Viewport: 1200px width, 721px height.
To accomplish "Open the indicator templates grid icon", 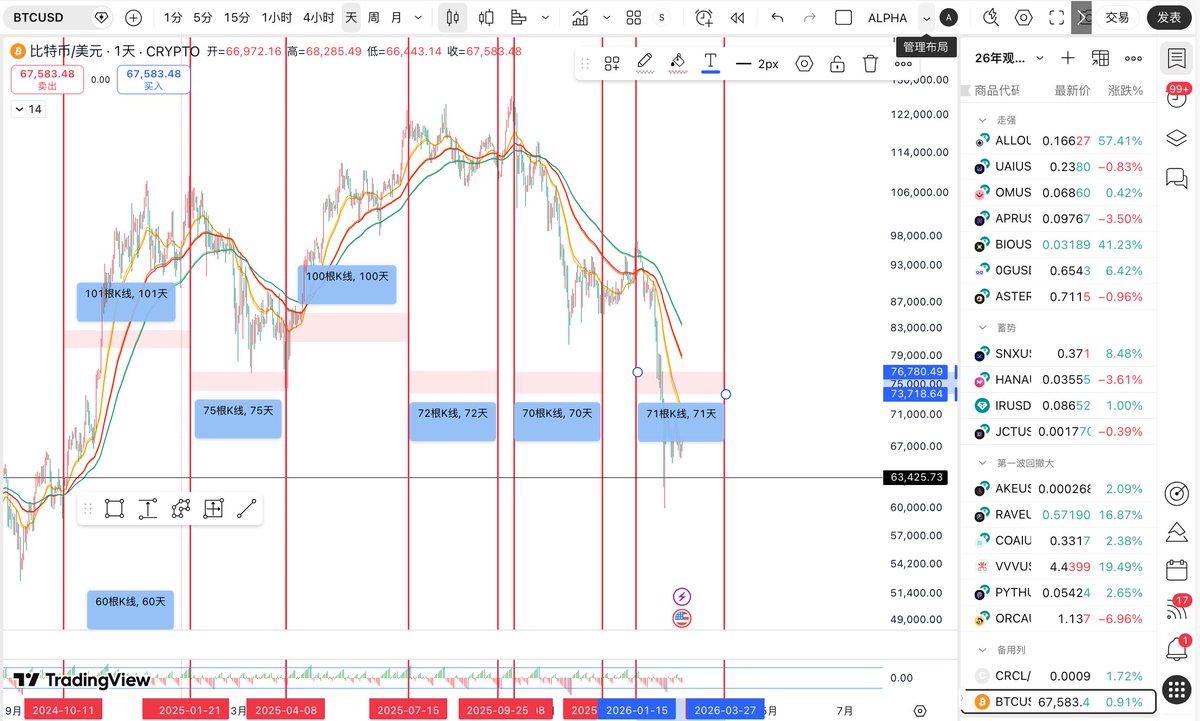I will 634,18.
